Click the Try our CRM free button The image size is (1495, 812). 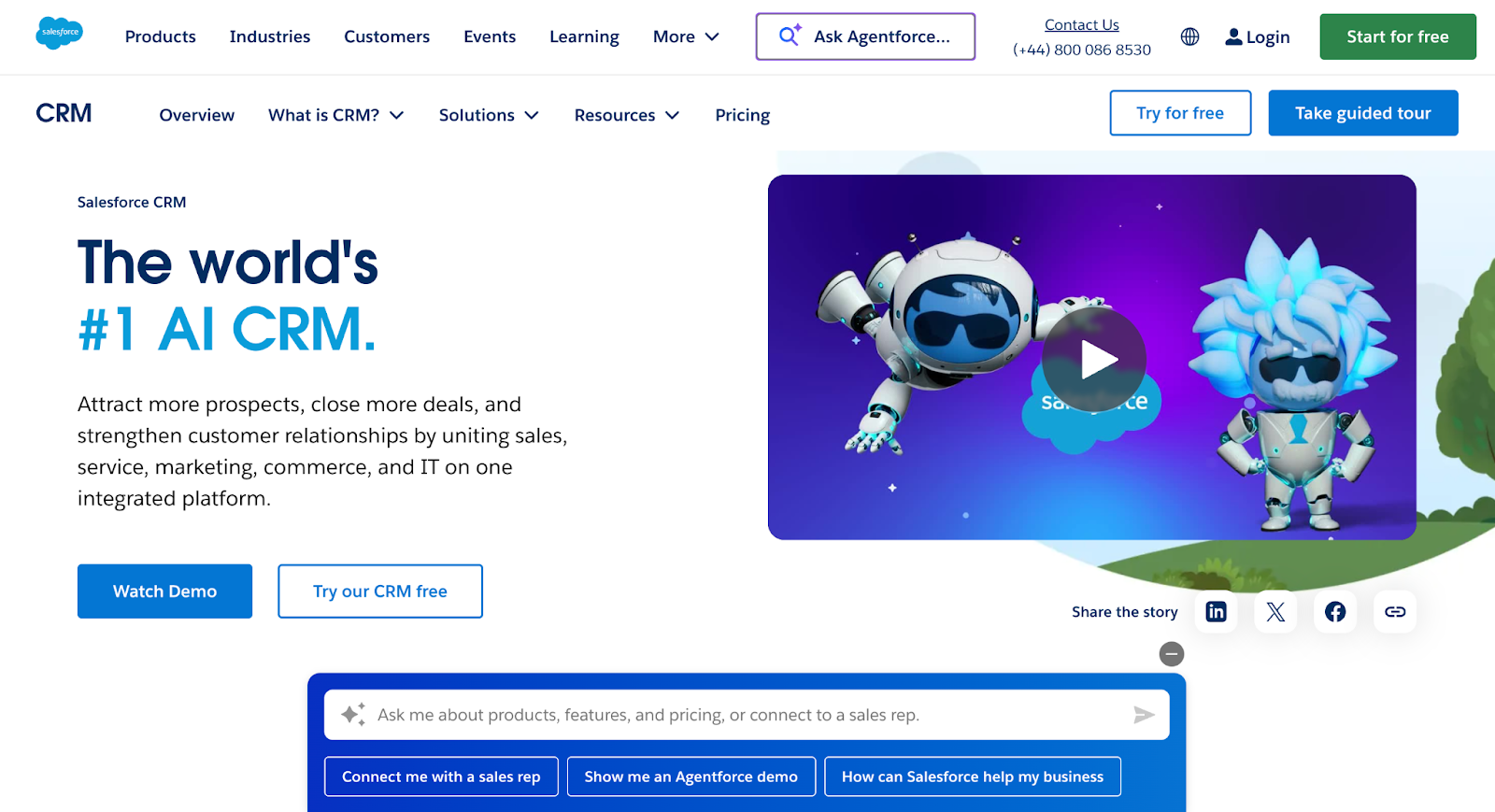tap(380, 591)
